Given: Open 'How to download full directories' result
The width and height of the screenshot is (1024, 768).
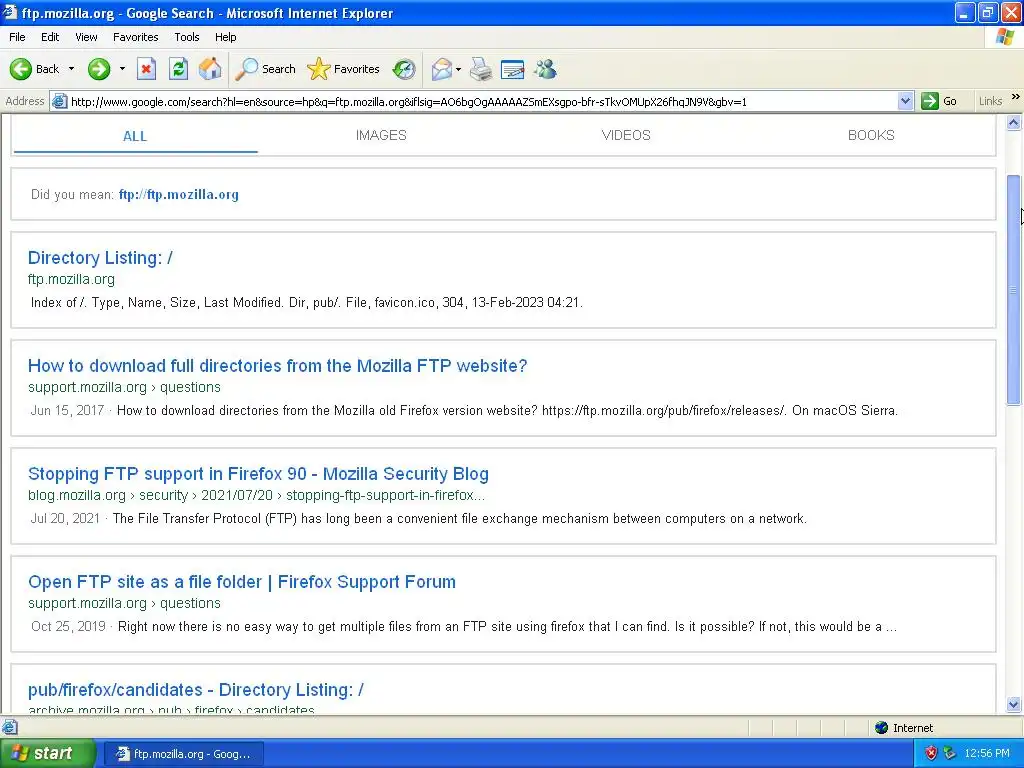Looking at the screenshot, I should tap(277, 366).
